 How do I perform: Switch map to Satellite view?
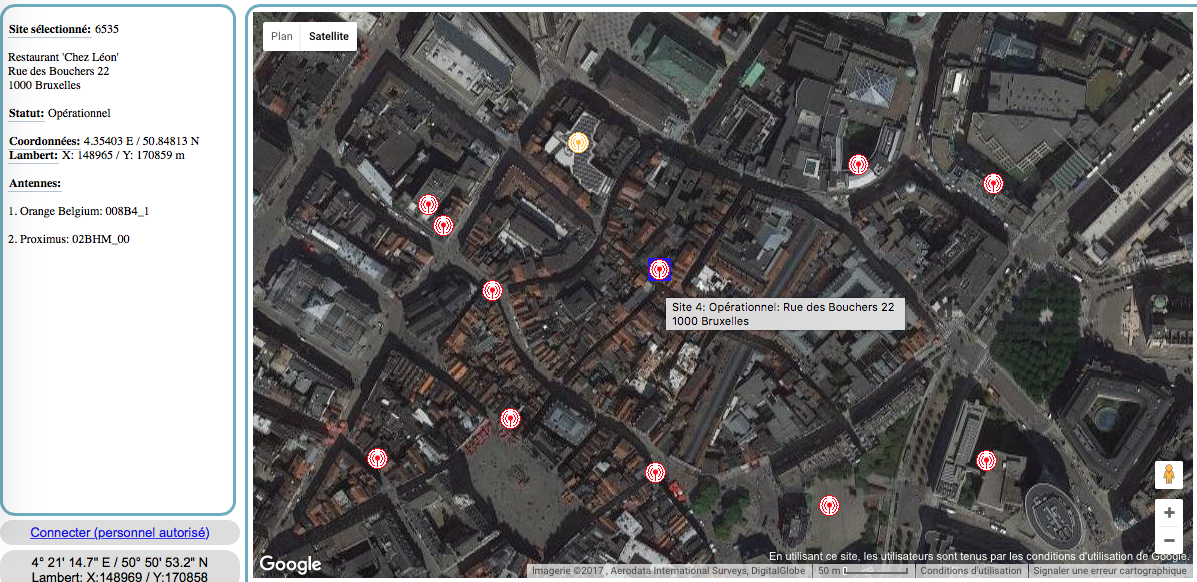click(x=329, y=36)
